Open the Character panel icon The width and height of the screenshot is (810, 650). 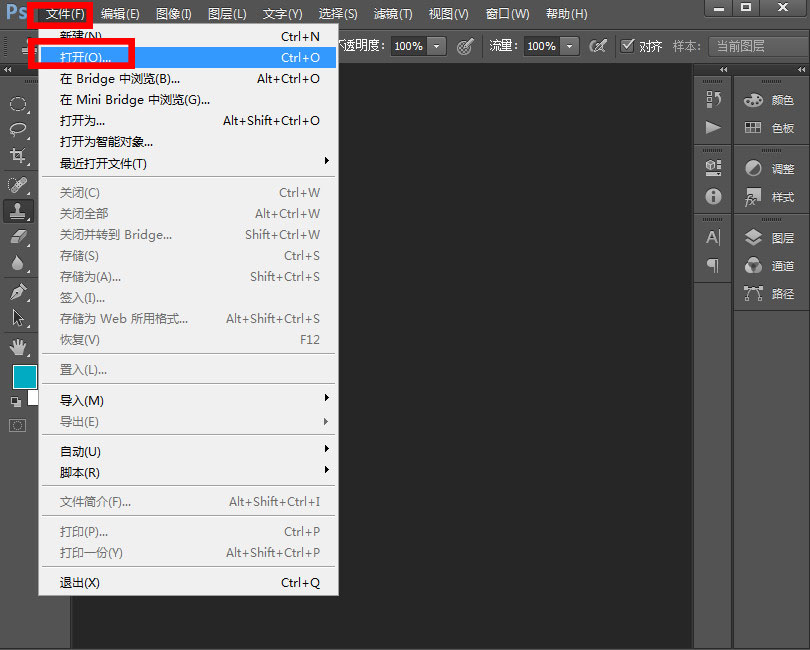tap(713, 237)
